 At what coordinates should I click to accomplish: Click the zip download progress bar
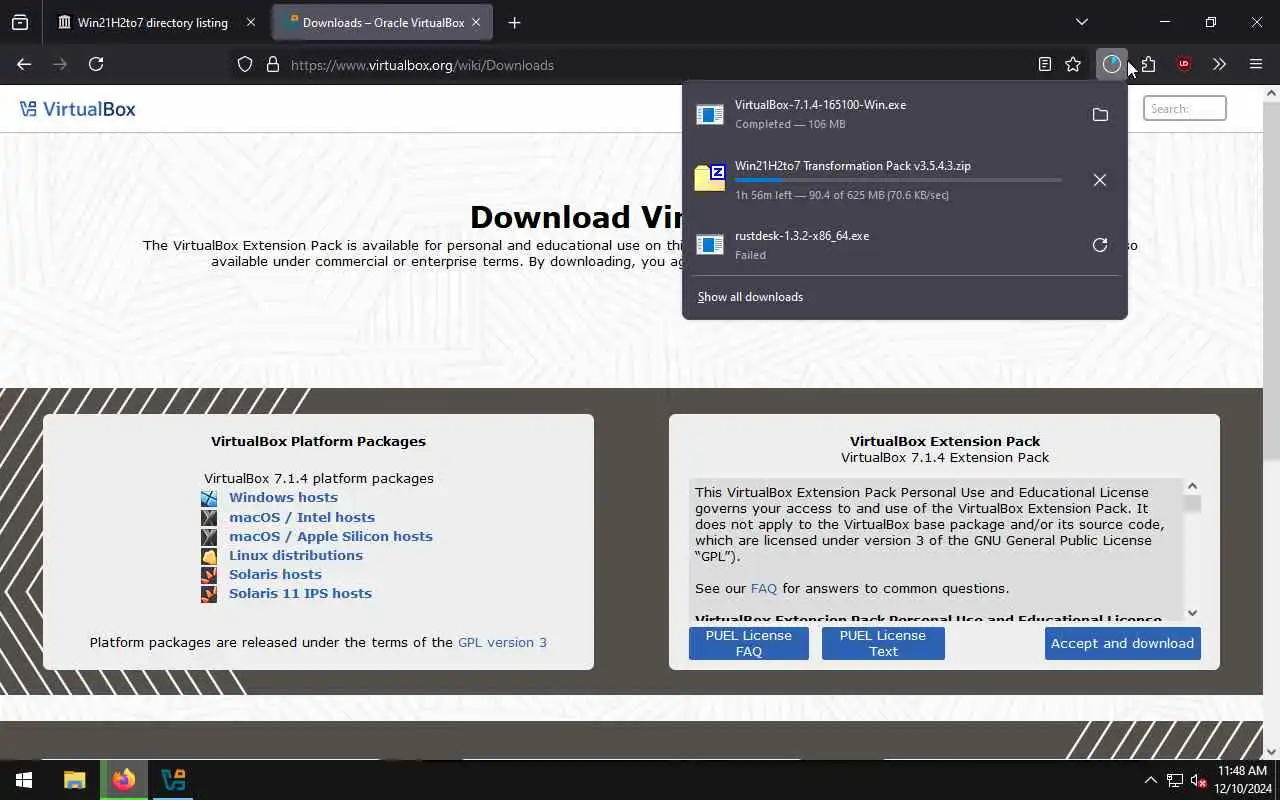(x=898, y=180)
